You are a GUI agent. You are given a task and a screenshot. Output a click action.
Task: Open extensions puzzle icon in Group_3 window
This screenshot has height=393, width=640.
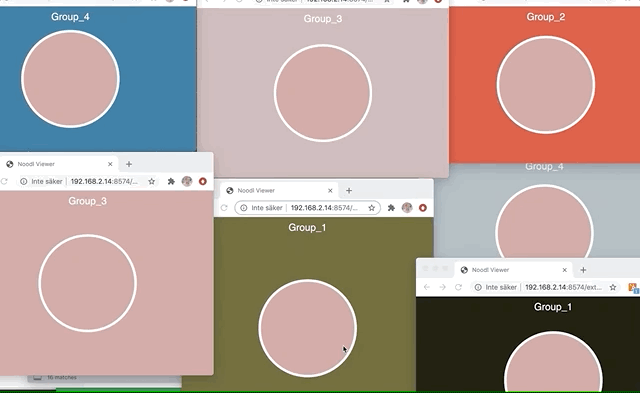[171, 181]
